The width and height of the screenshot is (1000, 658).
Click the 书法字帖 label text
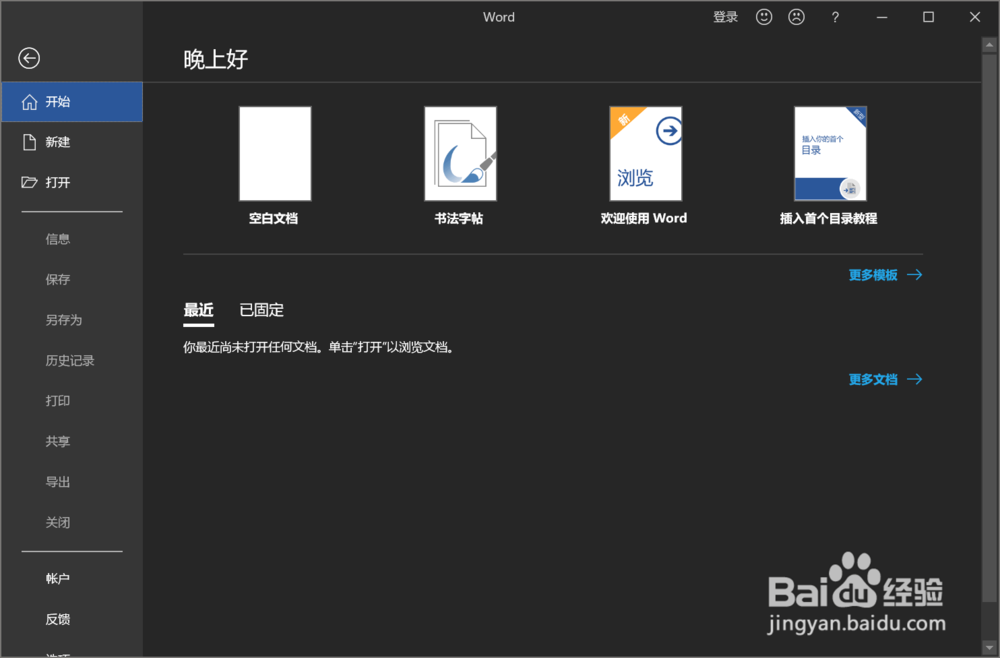pyautogui.click(x=459, y=219)
